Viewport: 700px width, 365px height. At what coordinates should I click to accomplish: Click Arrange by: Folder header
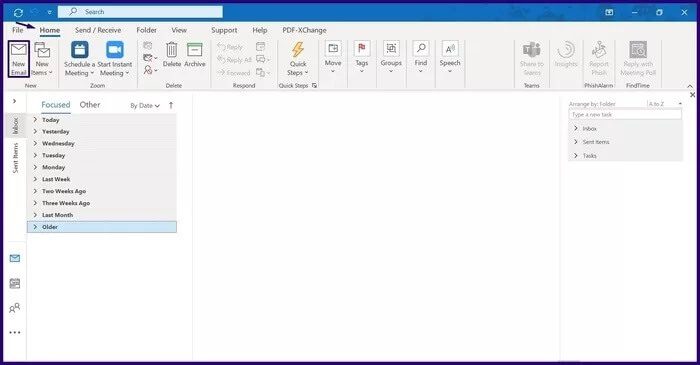(592, 104)
